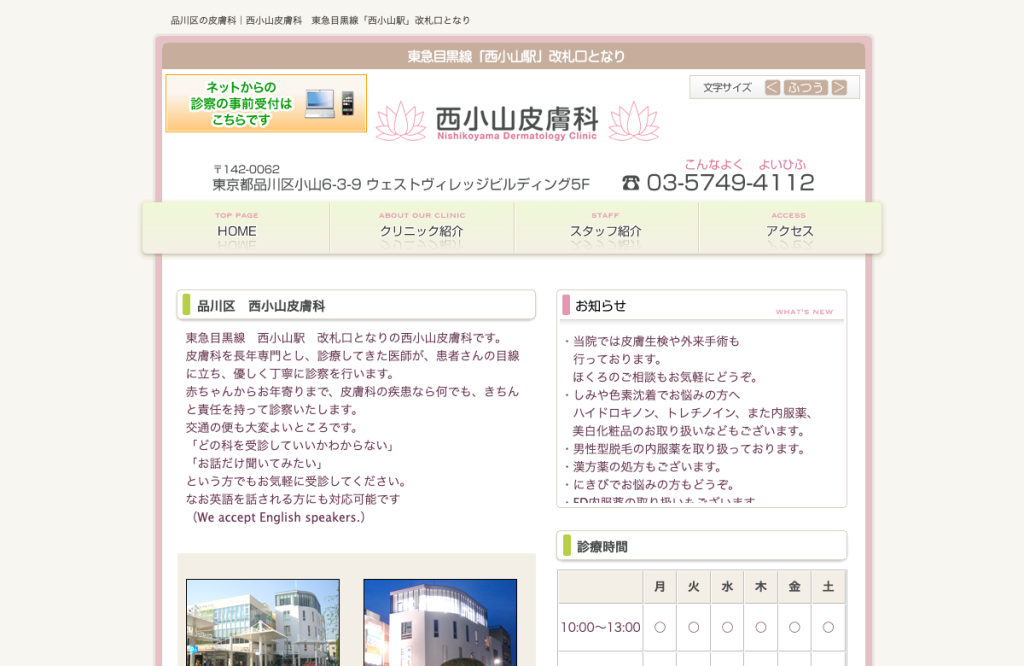Click news item 男性型脱毛の内服薬を取り扱っております
The height and width of the screenshot is (666, 1024).
click(x=689, y=449)
